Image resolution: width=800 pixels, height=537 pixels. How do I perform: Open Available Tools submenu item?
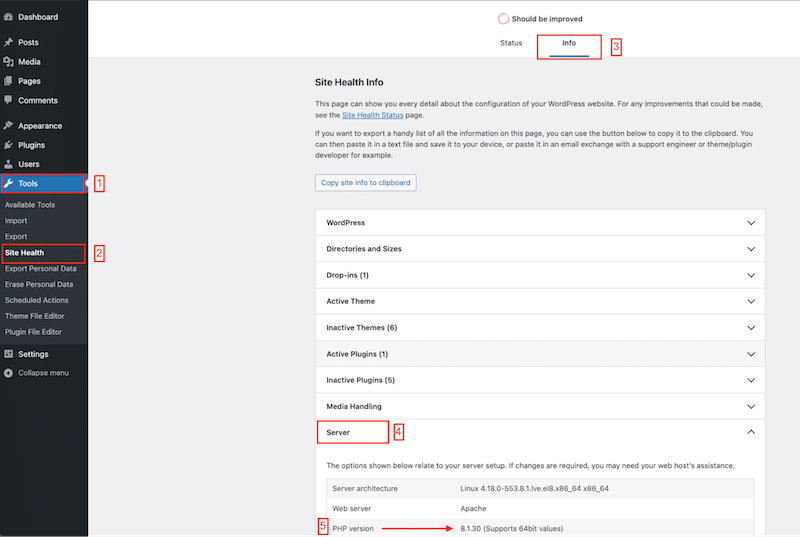[x=30, y=205]
